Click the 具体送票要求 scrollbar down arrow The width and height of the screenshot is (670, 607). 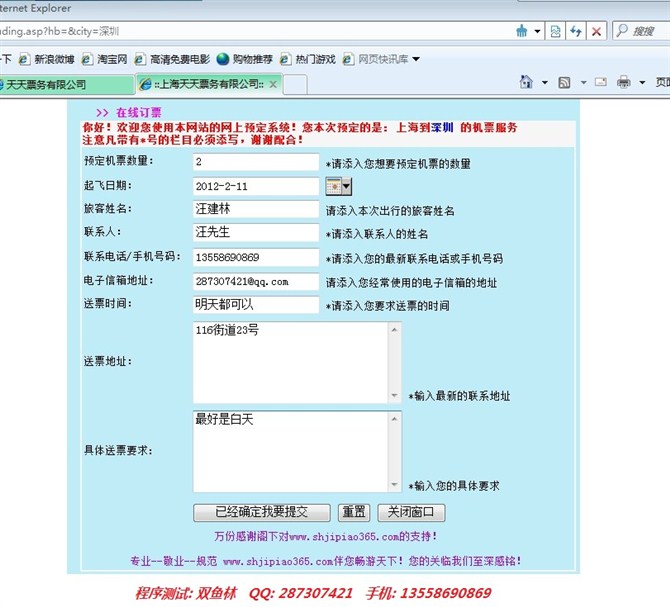tap(394, 485)
